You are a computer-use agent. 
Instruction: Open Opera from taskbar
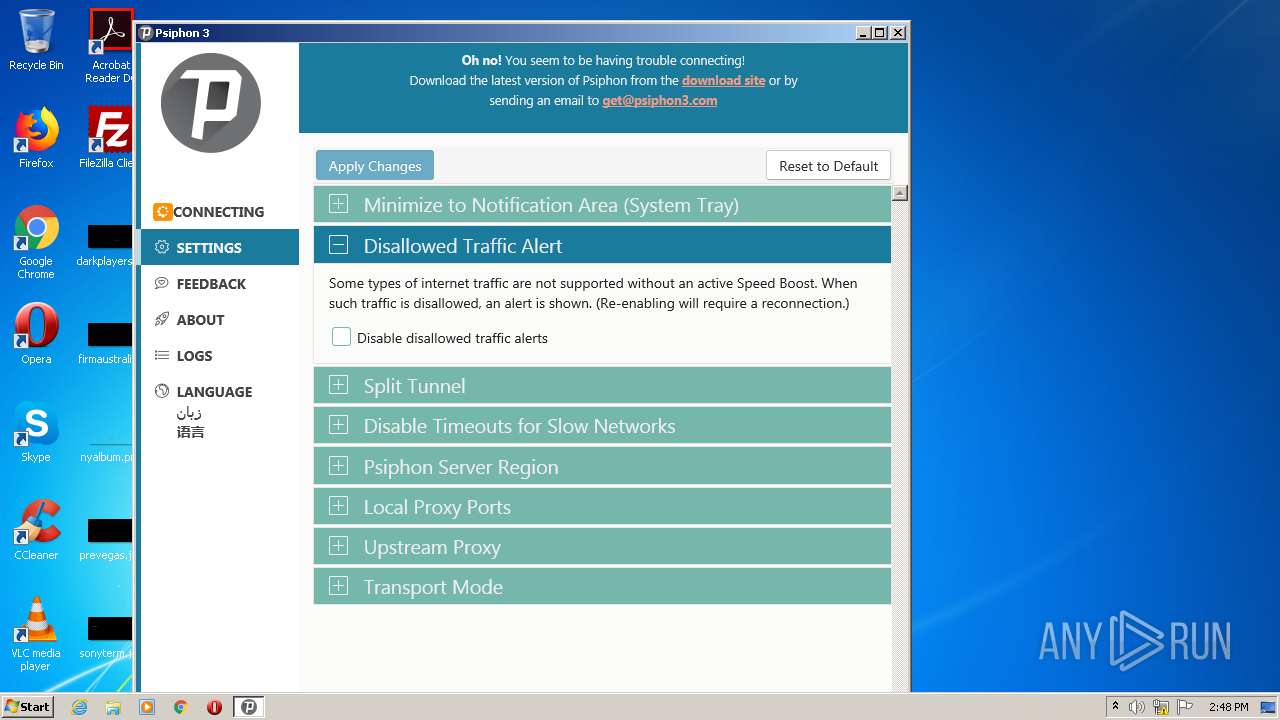click(x=214, y=707)
